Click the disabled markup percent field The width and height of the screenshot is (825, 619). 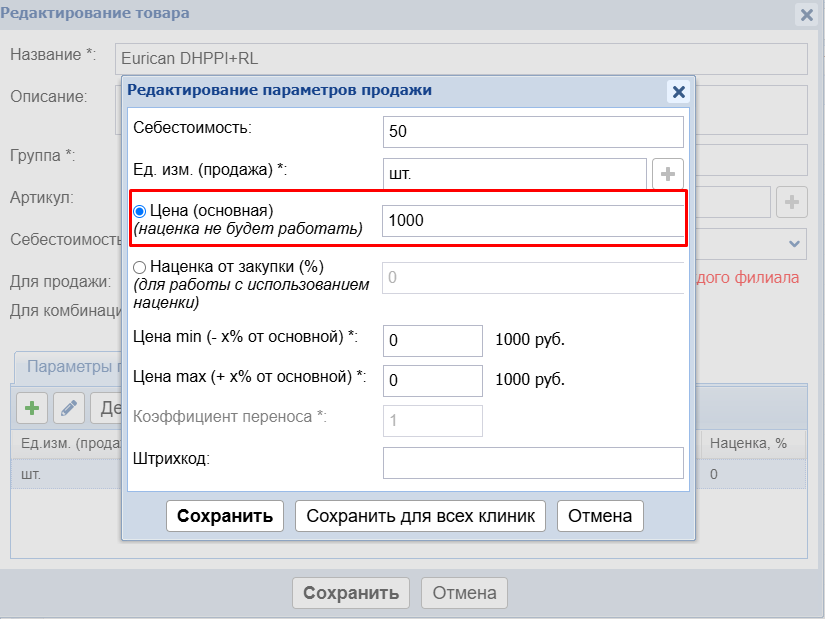tap(533, 277)
